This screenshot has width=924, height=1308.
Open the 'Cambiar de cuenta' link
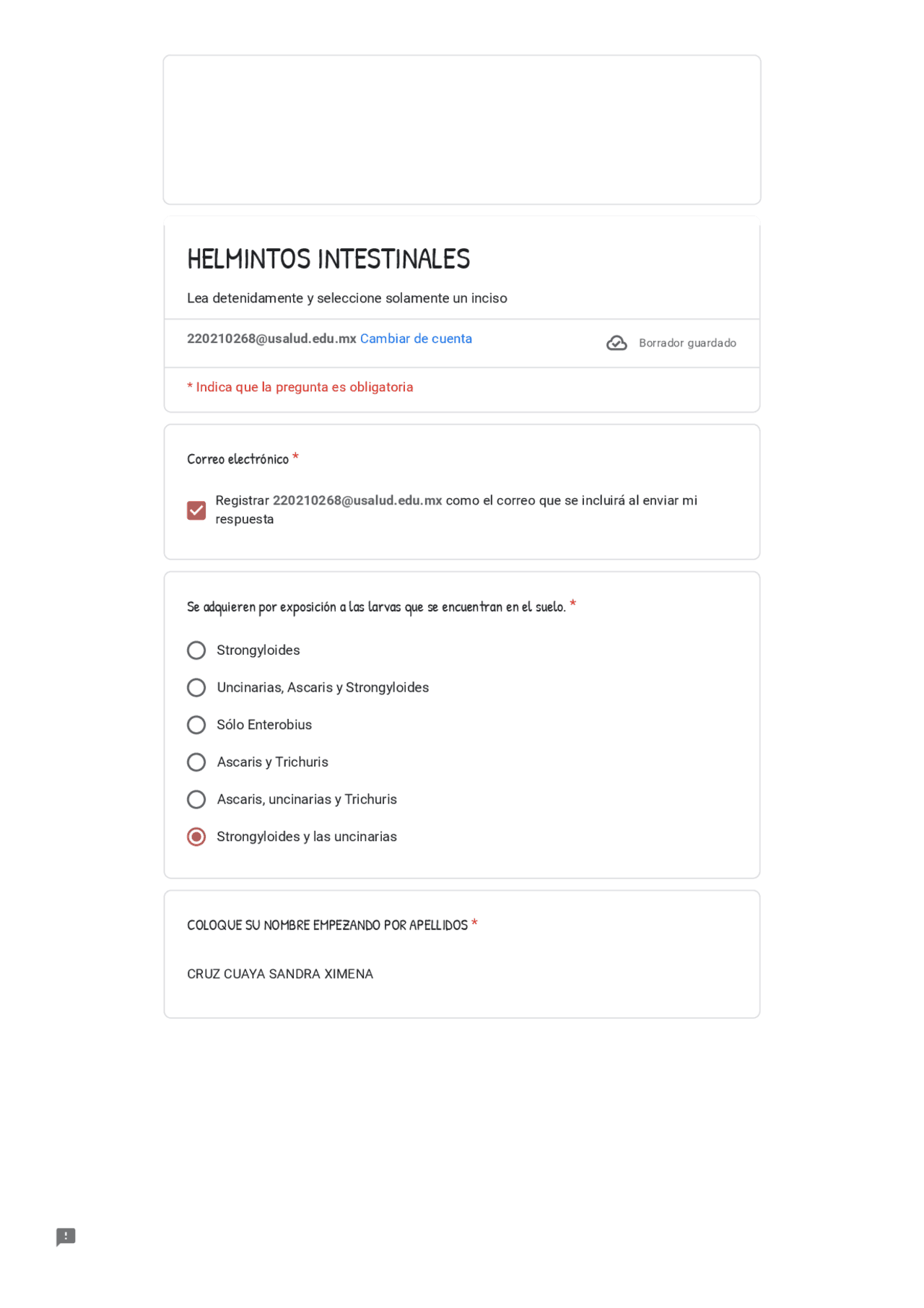tap(416, 339)
